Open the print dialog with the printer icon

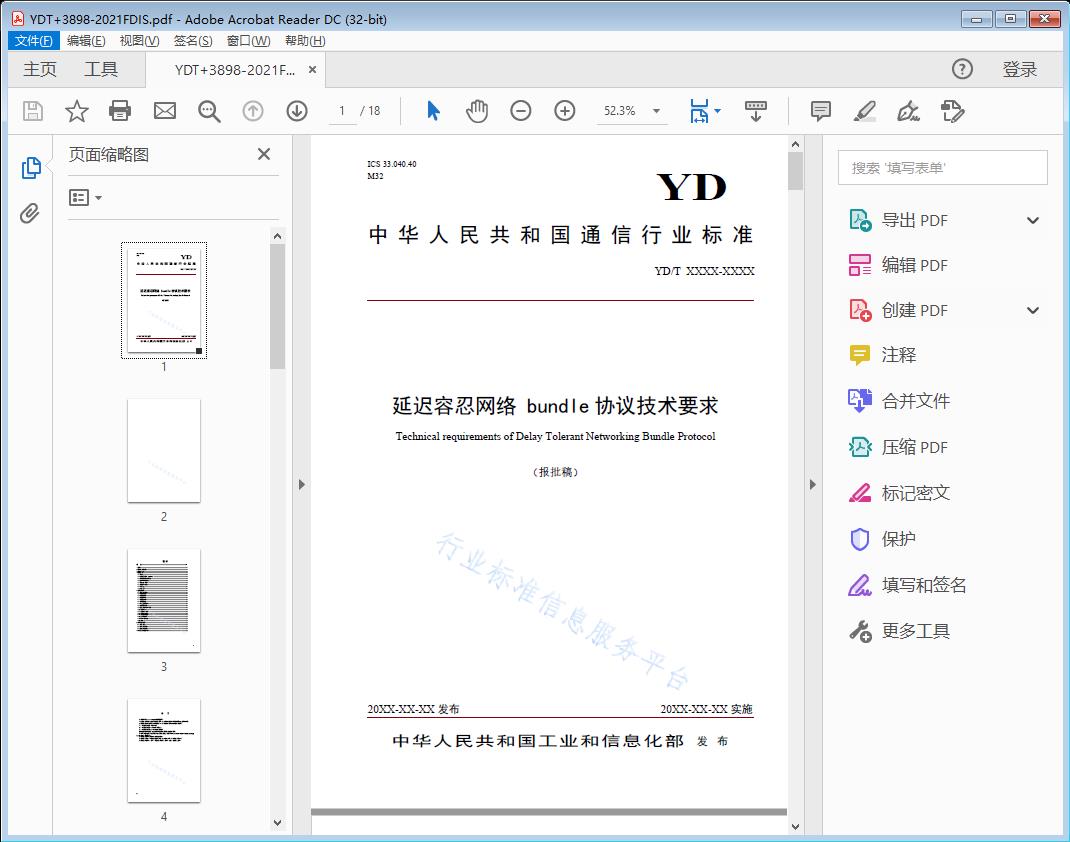[x=120, y=111]
